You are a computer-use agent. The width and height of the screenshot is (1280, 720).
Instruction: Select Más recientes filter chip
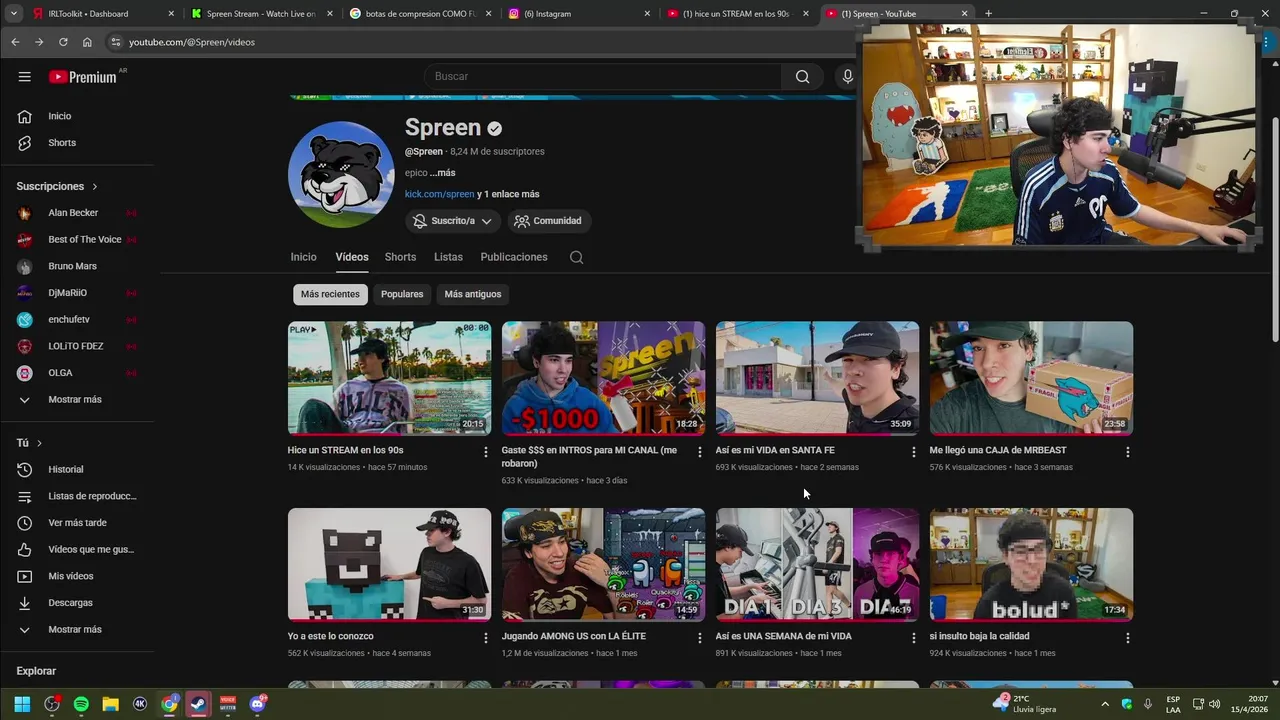coord(330,294)
